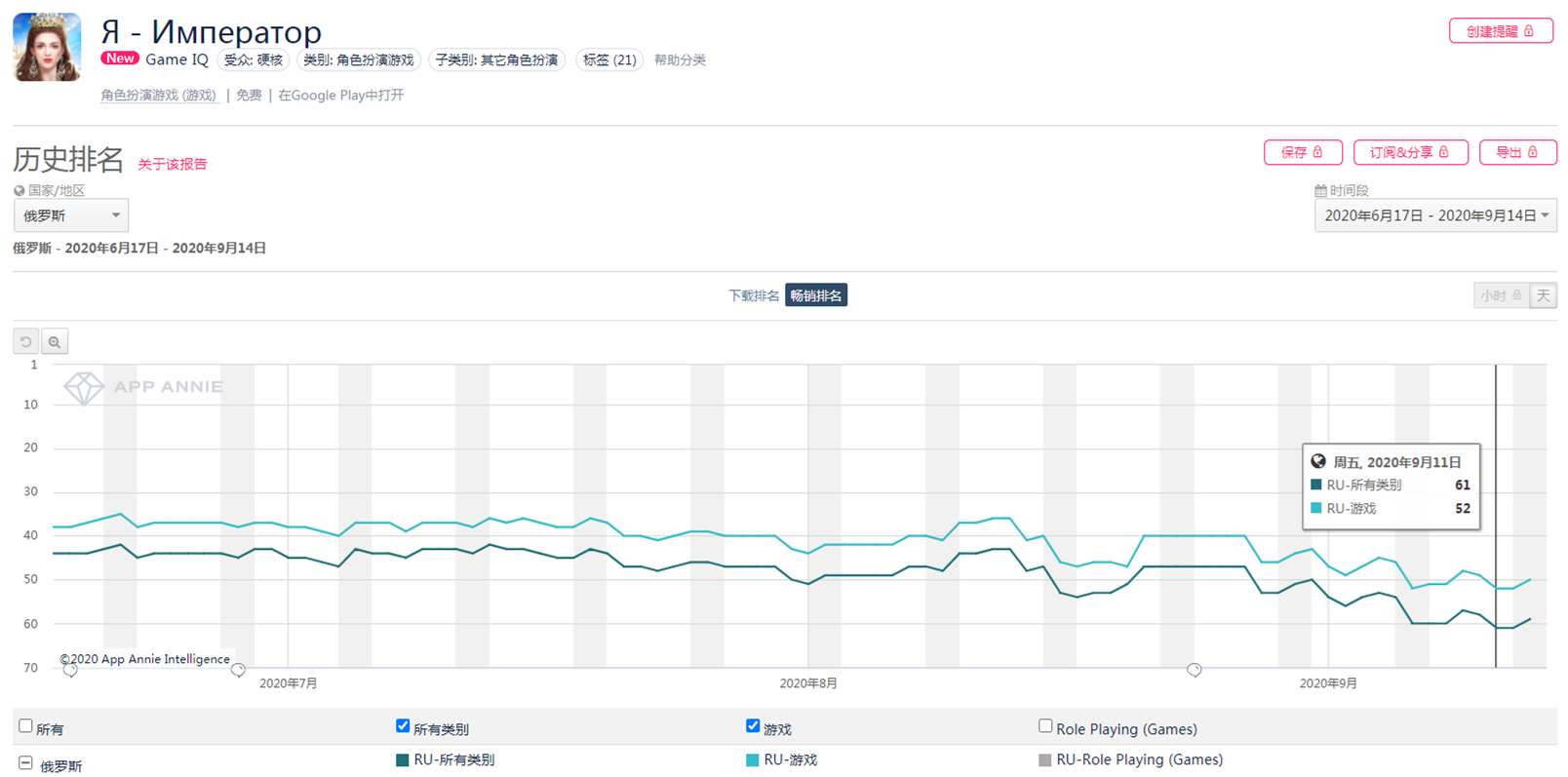Click the 关于该报告 link
The width and height of the screenshot is (1568, 777).
coord(173,164)
